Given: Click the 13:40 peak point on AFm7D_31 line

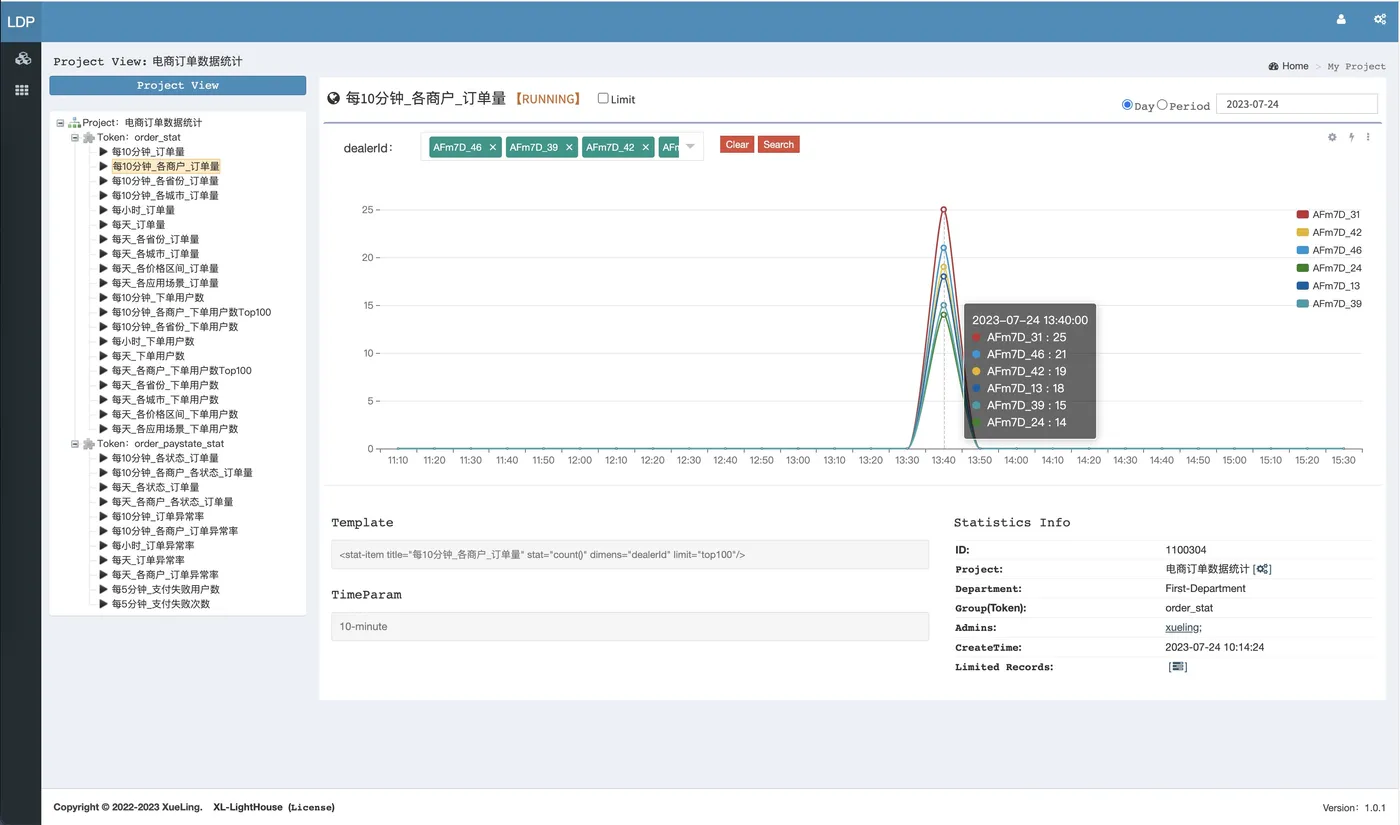Looking at the screenshot, I should (943, 209).
